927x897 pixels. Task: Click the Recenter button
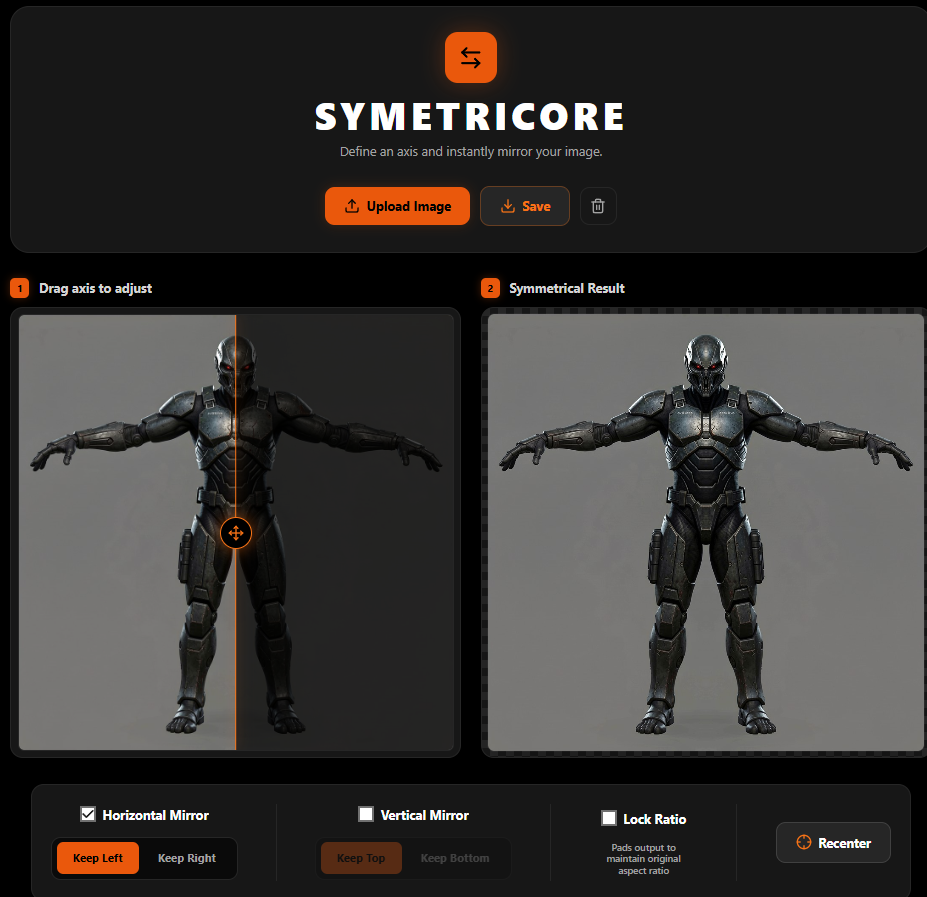(x=832, y=842)
